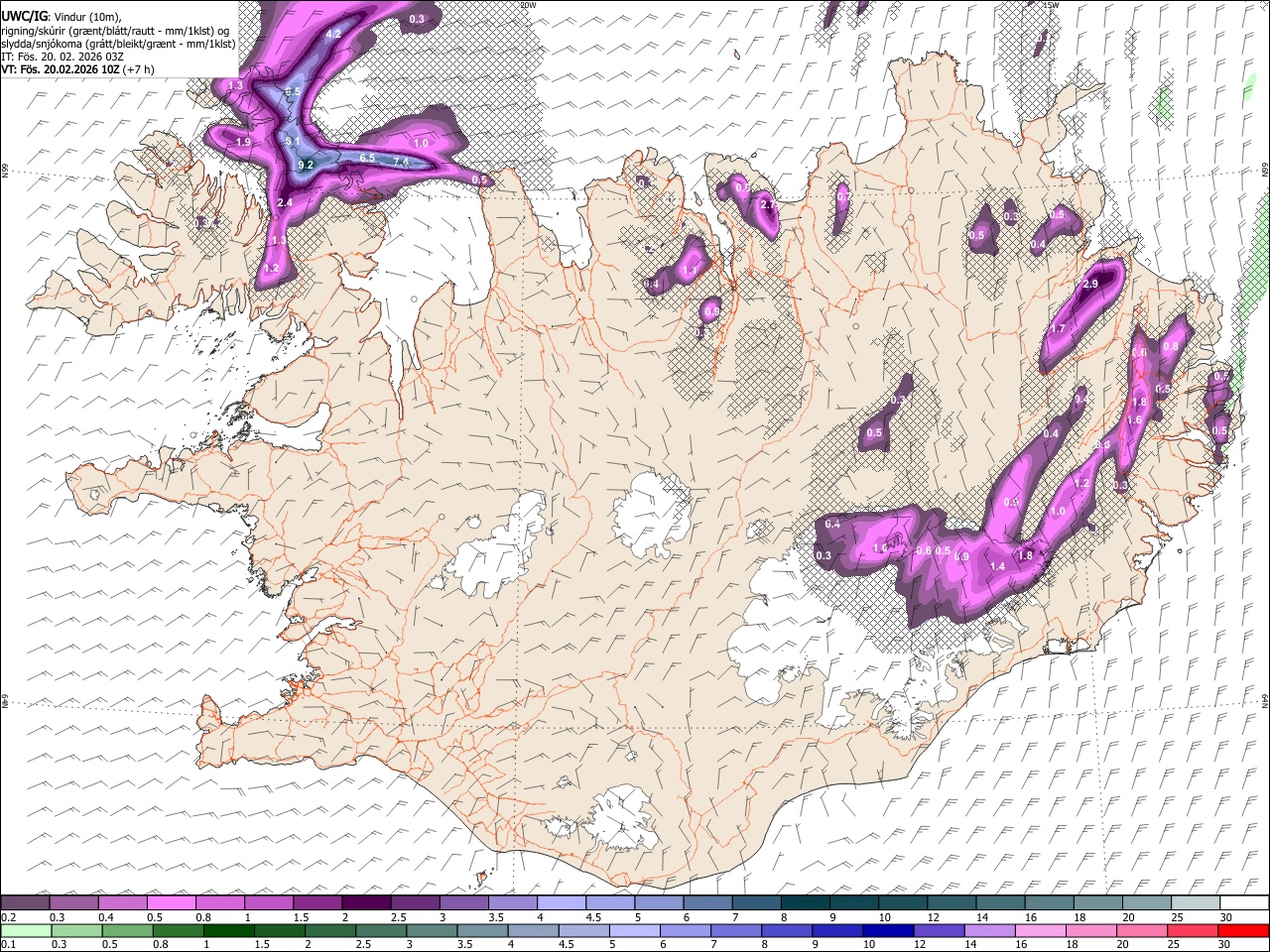1270x952 pixels.
Task: Click the top-row dark purple swatch starting at 2
Action: [x=366, y=903]
